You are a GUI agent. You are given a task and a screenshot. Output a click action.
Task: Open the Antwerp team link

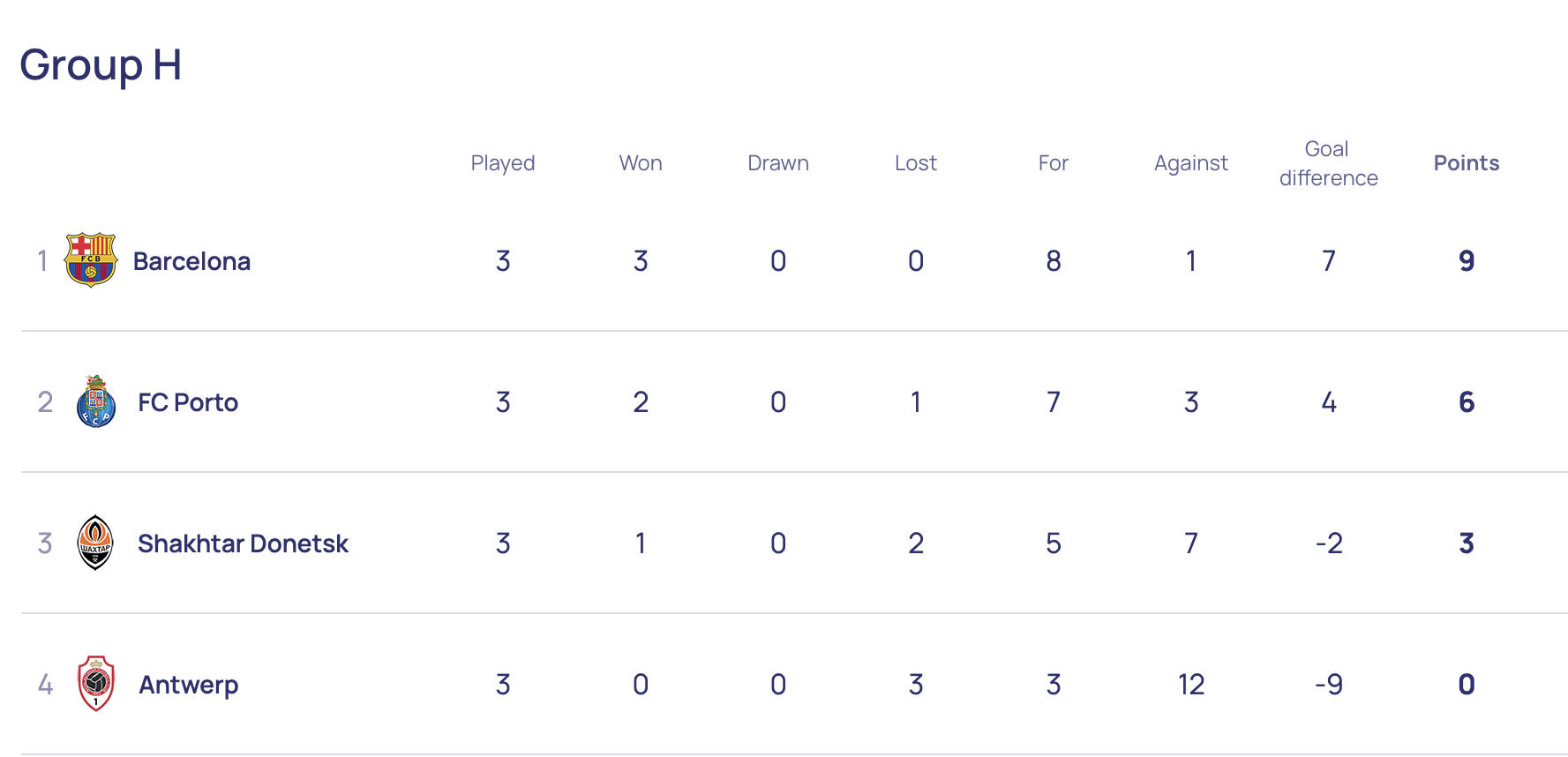(x=189, y=685)
